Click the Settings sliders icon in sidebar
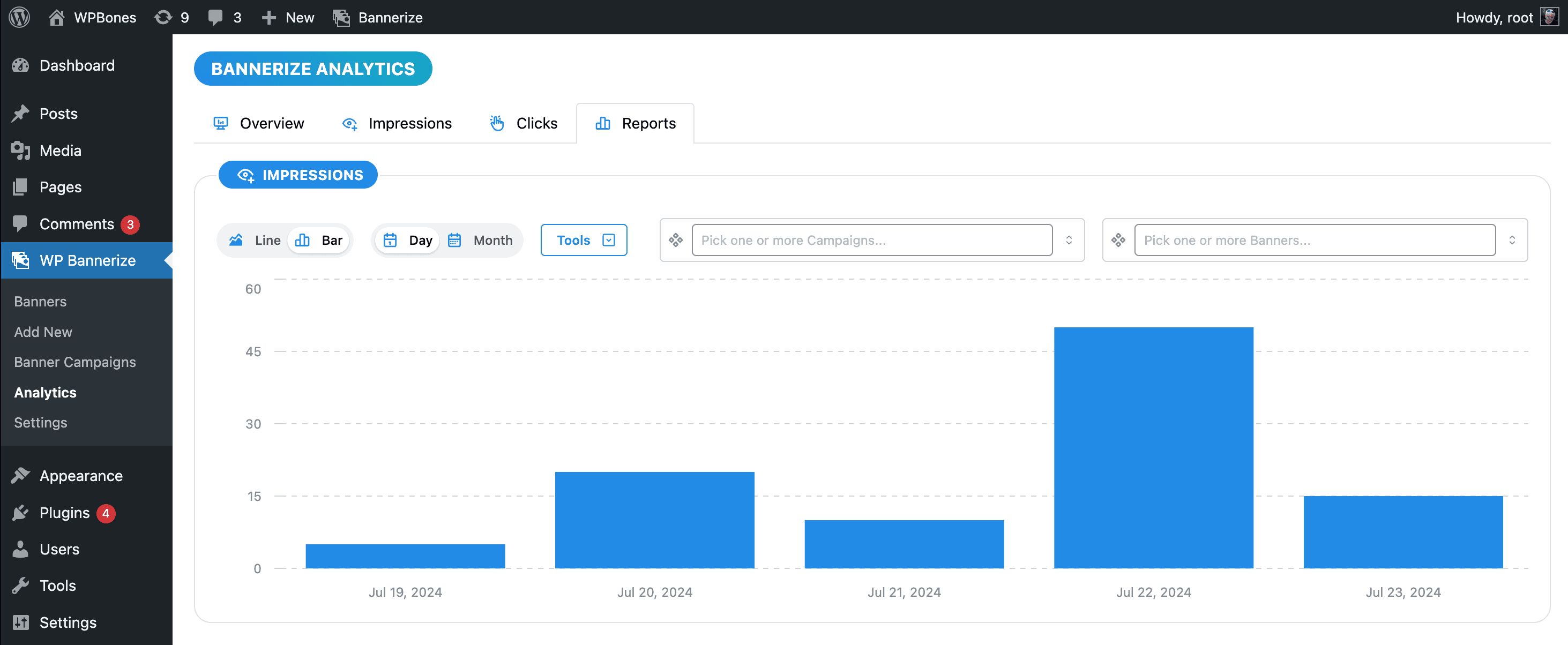The height and width of the screenshot is (645, 1568). point(20,622)
